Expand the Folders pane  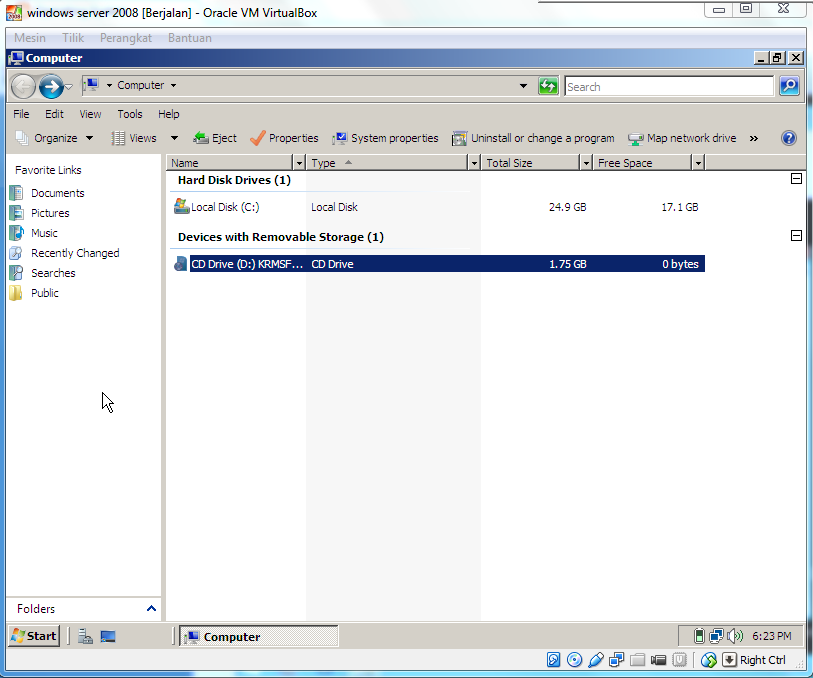tap(151, 608)
